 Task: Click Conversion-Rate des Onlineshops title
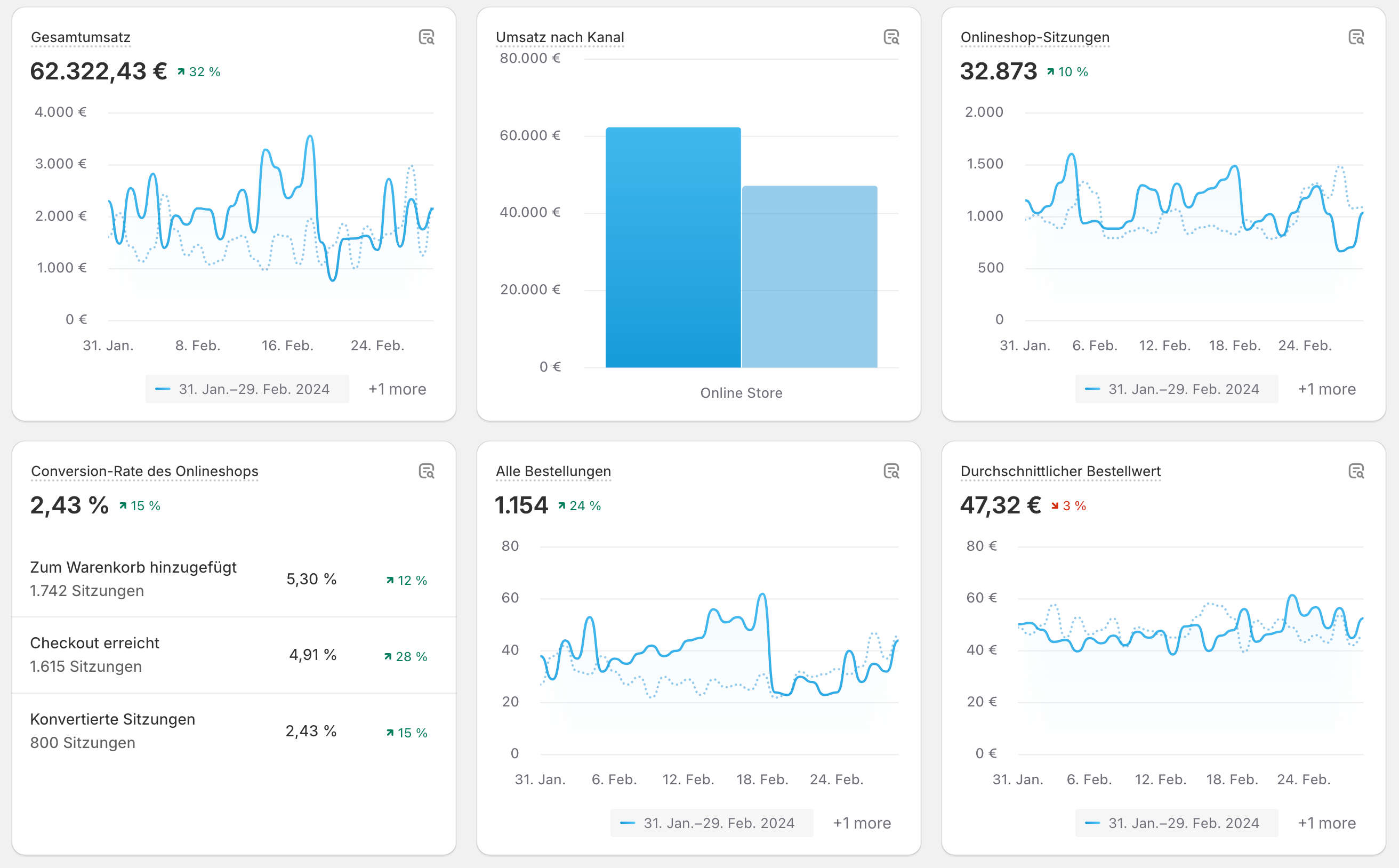144,471
